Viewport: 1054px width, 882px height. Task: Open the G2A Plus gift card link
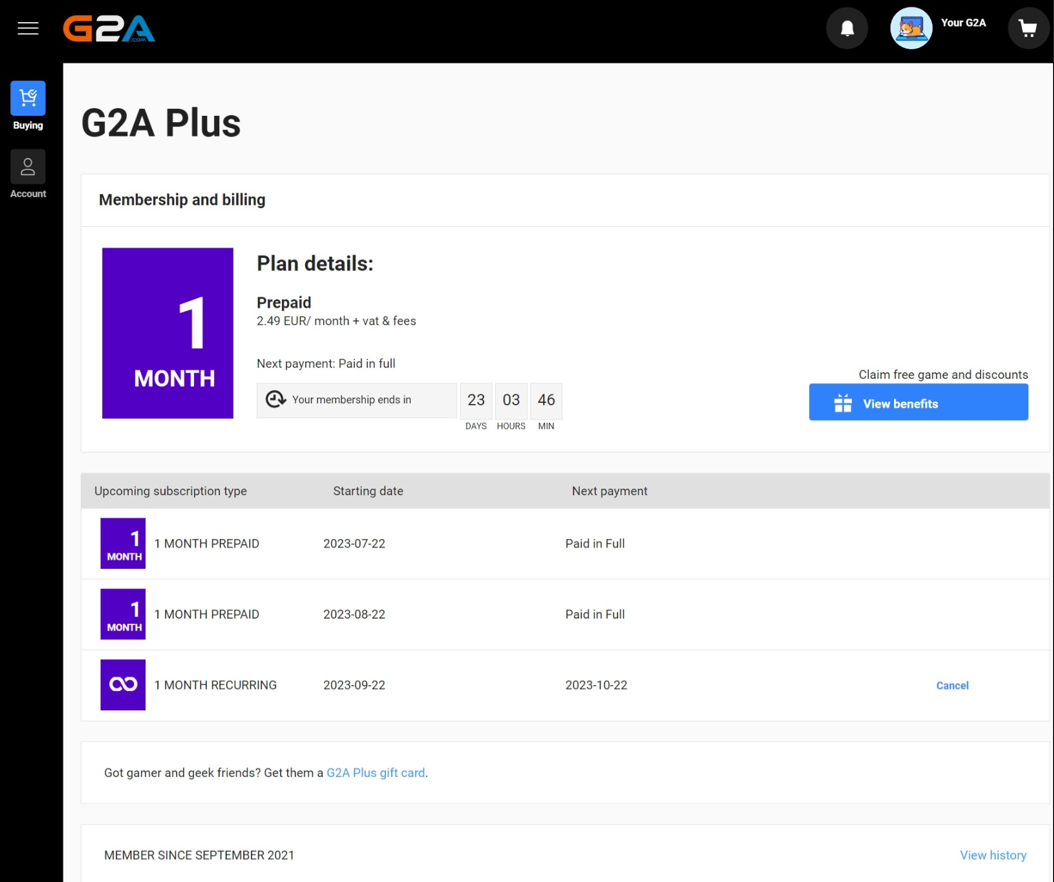point(374,772)
